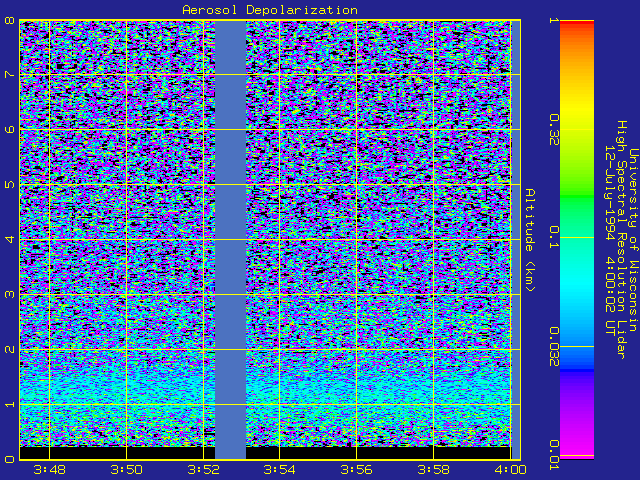Click the 'Aerosol Depolarization' chart title

(x=270, y=10)
